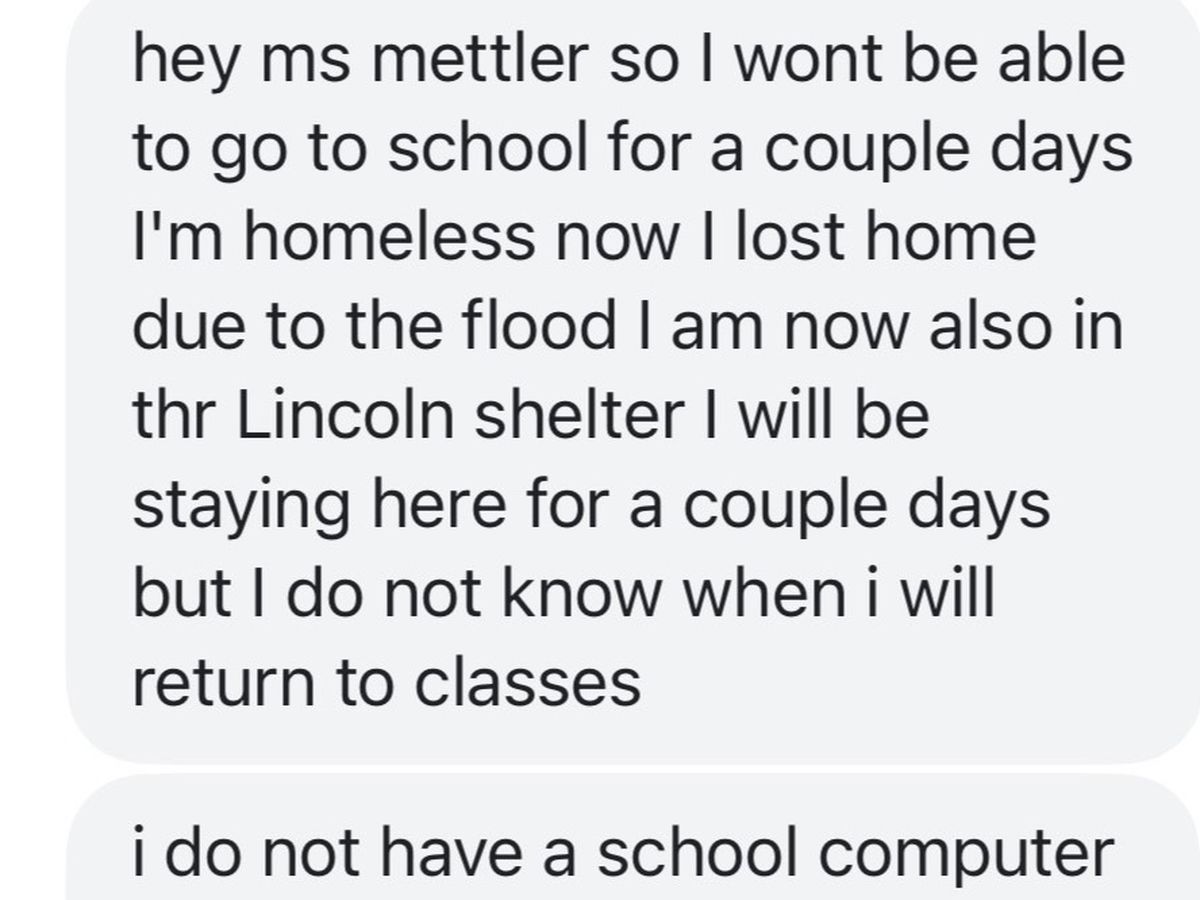Click the word 'able' in the first line
The height and width of the screenshot is (900, 1200).
coord(1068,59)
